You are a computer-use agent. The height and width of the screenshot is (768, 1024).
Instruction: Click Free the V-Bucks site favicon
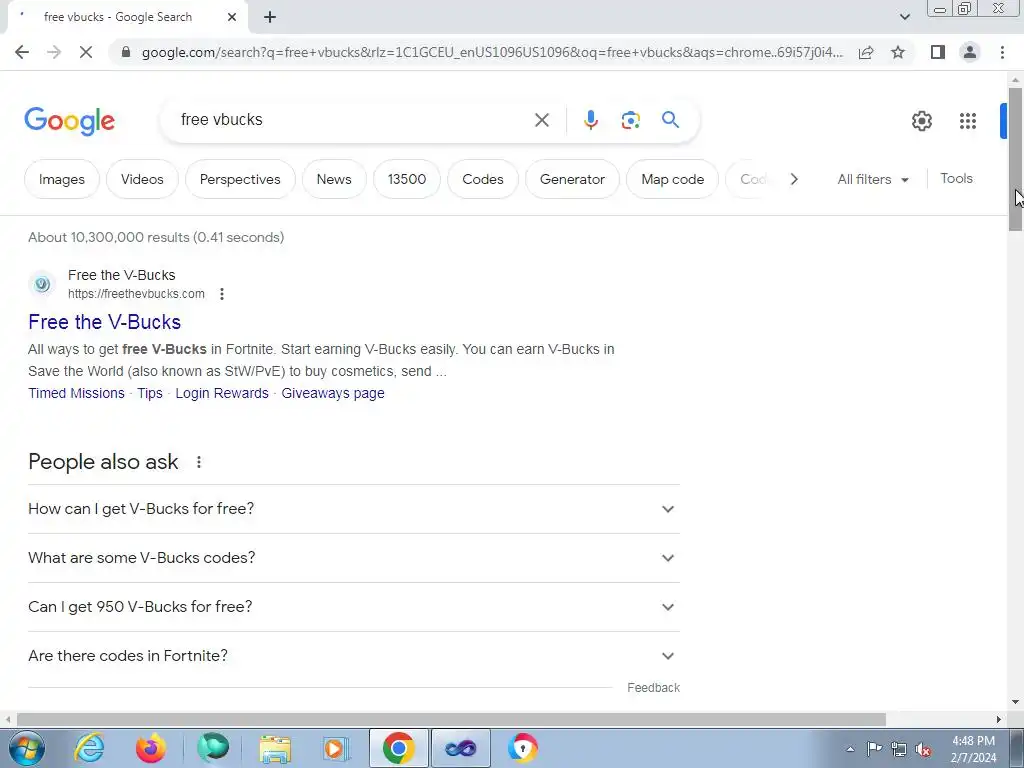pyautogui.click(x=42, y=284)
